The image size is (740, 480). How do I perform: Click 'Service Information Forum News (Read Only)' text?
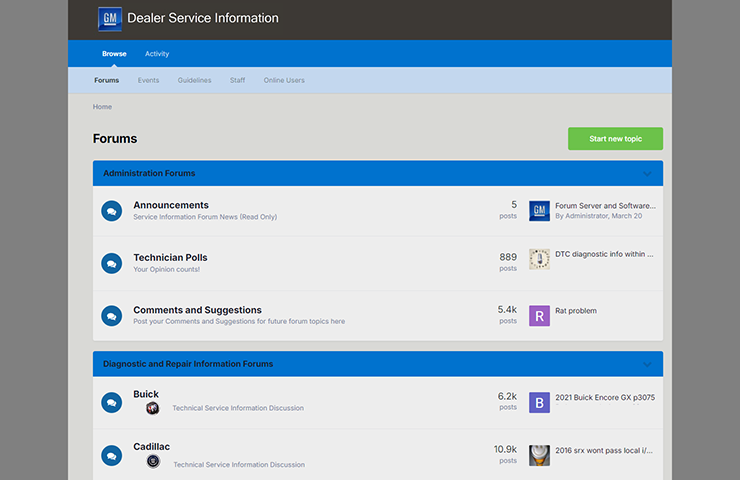click(x=205, y=217)
